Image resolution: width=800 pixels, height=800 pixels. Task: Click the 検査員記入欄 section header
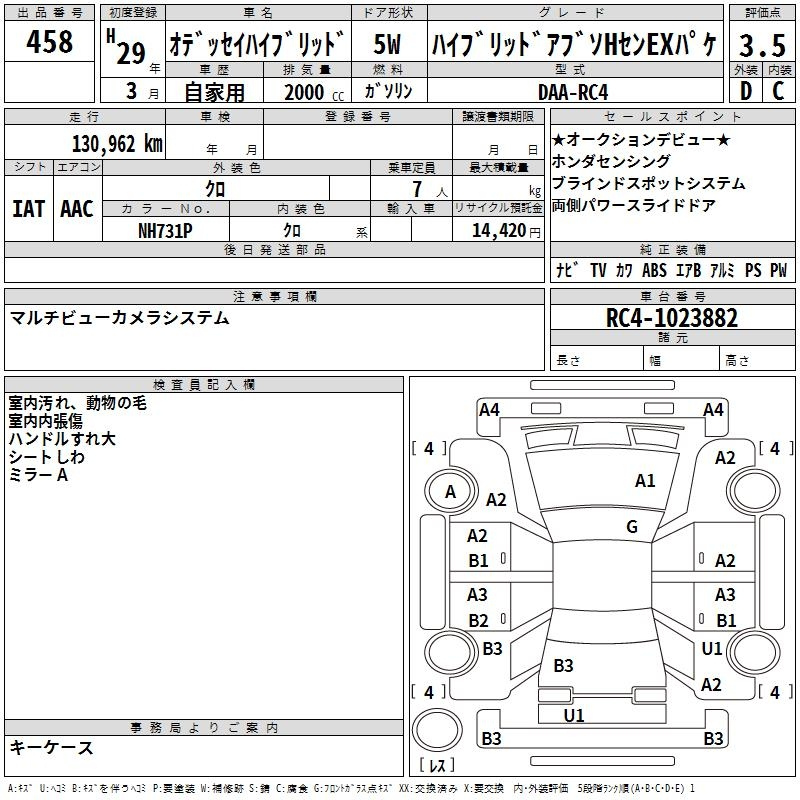204,385
